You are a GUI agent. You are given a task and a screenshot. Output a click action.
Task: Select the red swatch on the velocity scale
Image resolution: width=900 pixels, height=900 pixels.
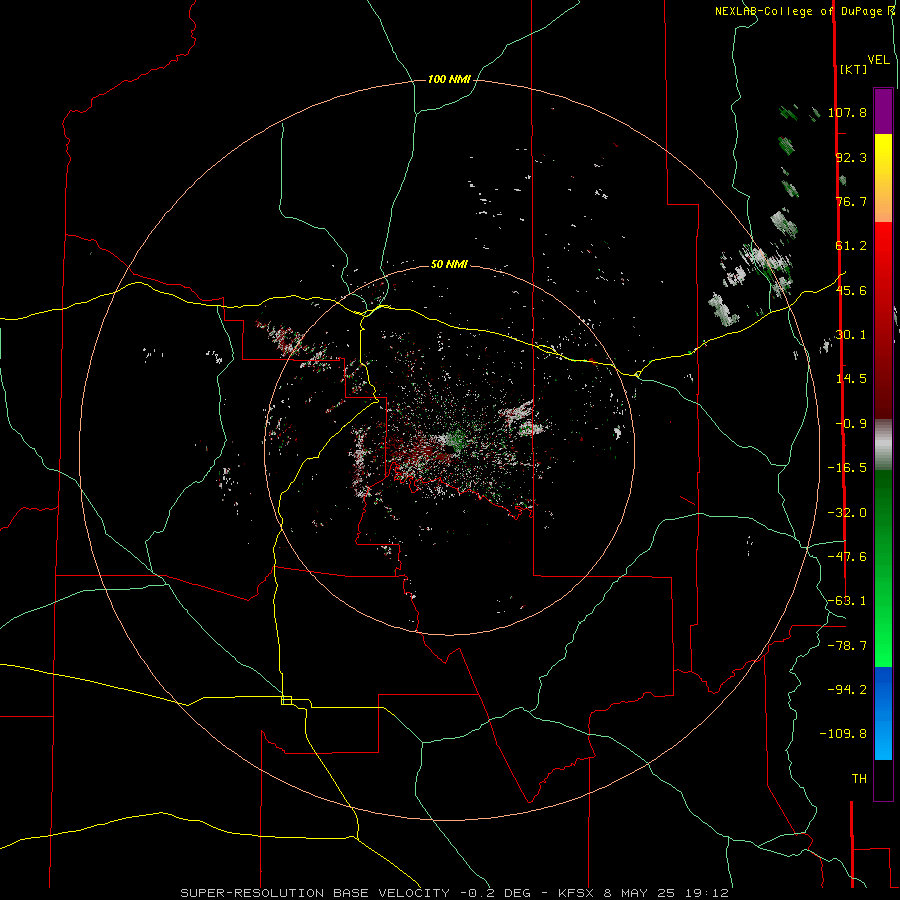(883, 320)
